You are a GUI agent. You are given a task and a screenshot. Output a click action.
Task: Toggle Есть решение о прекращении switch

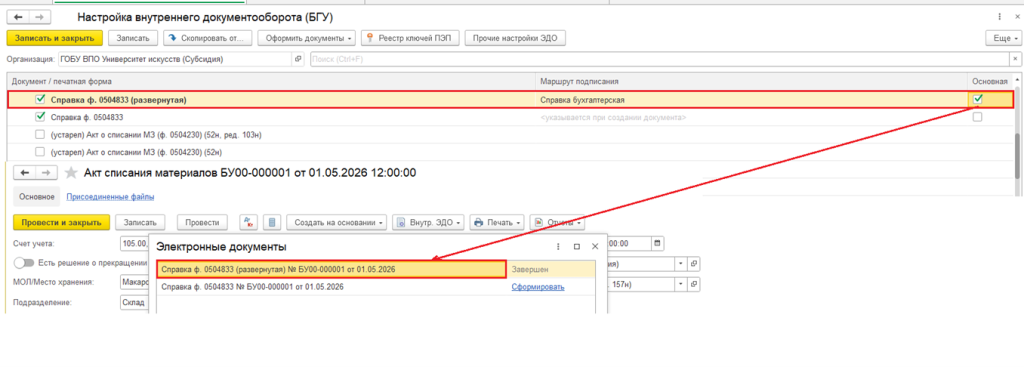tap(23, 263)
